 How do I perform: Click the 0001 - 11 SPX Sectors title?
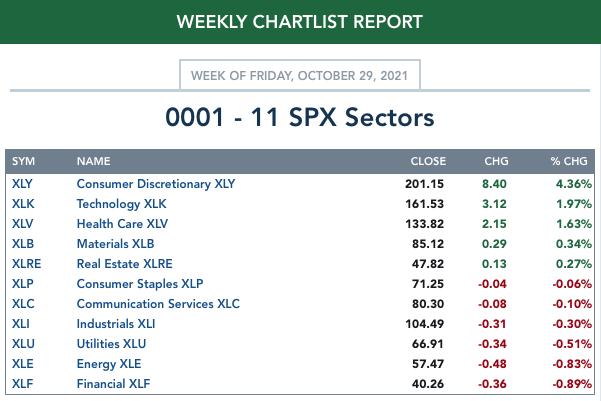[x=300, y=117]
